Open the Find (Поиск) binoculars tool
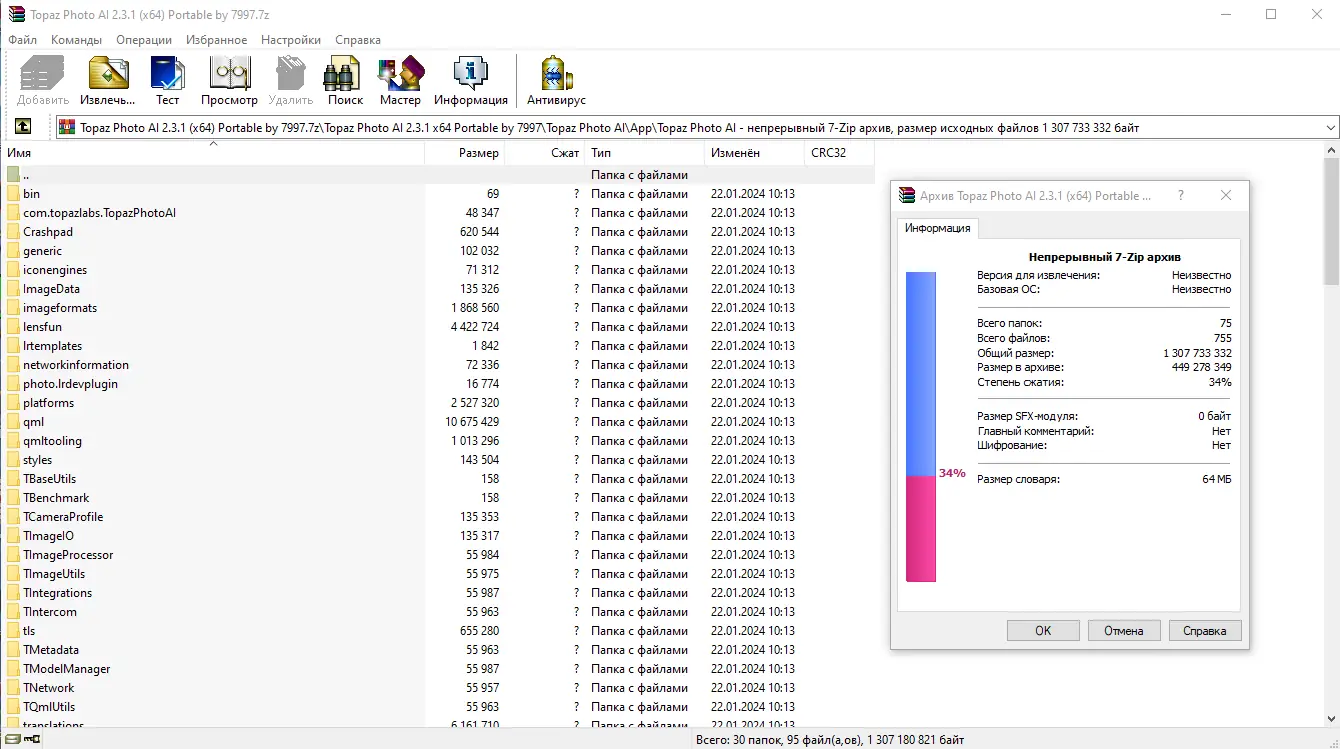The width and height of the screenshot is (1340, 749). pyautogui.click(x=345, y=80)
